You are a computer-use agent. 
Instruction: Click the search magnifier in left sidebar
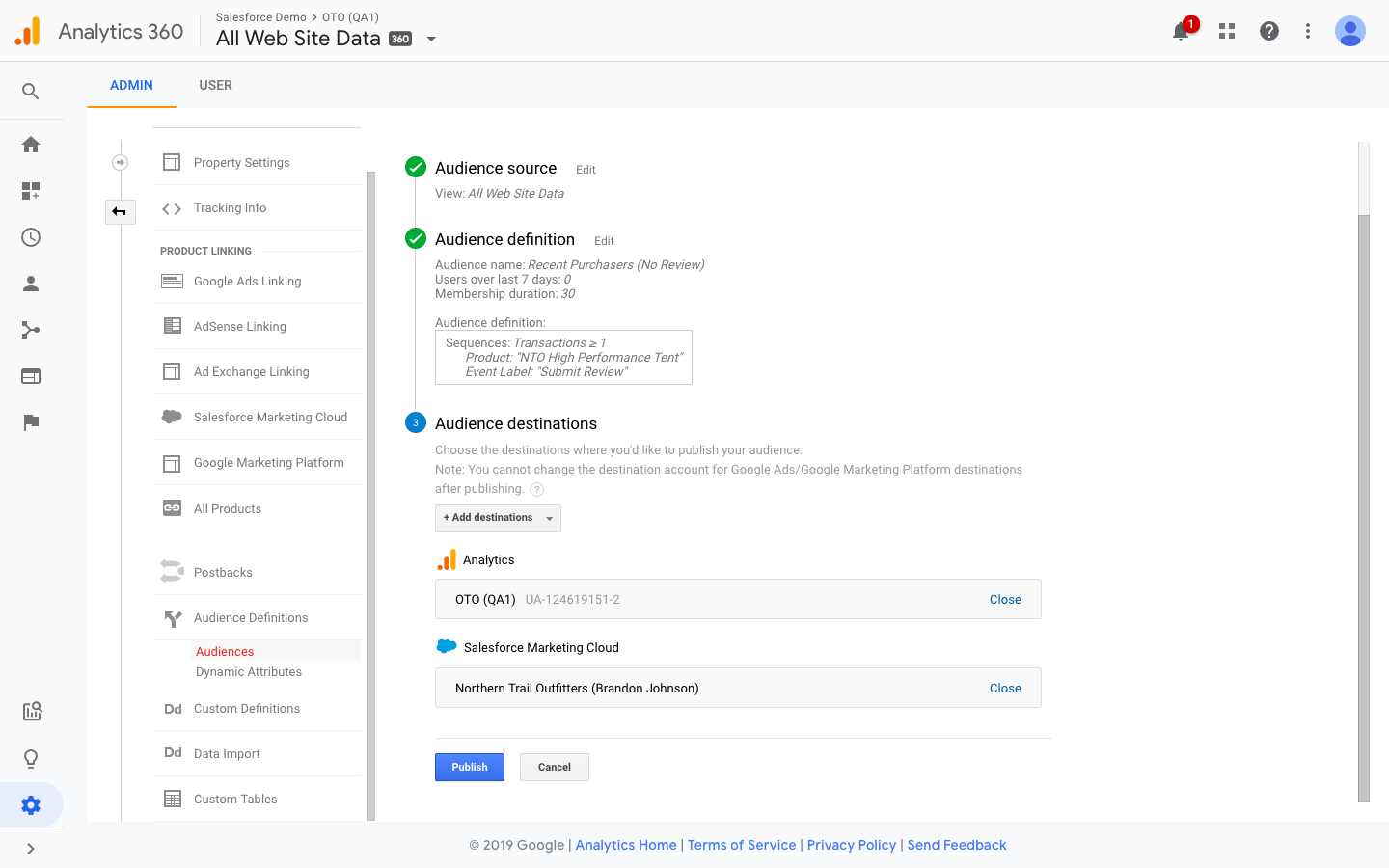pos(31,92)
